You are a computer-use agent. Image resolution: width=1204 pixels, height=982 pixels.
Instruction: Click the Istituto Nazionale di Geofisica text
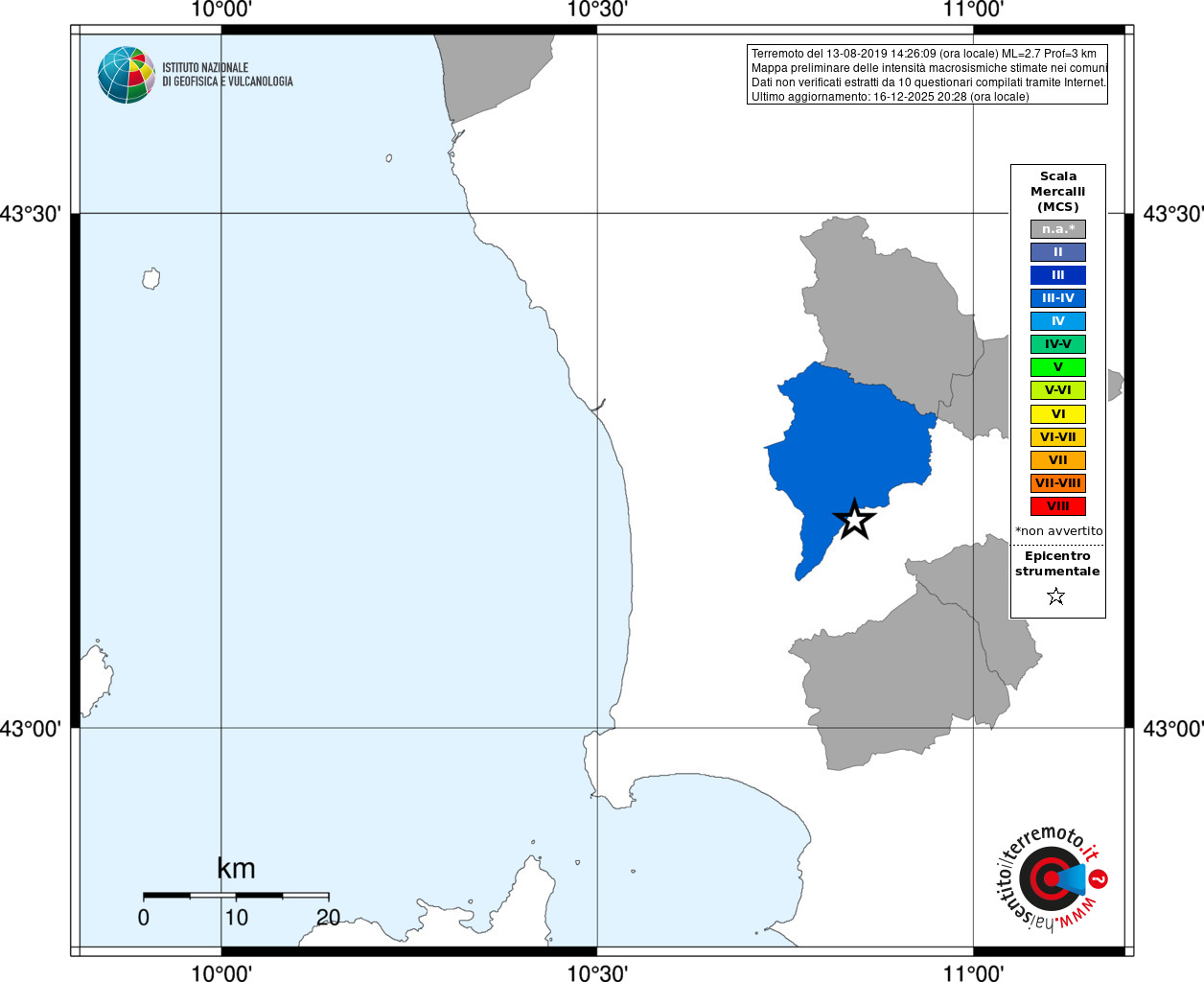pyautogui.click(x=227, y=75)
